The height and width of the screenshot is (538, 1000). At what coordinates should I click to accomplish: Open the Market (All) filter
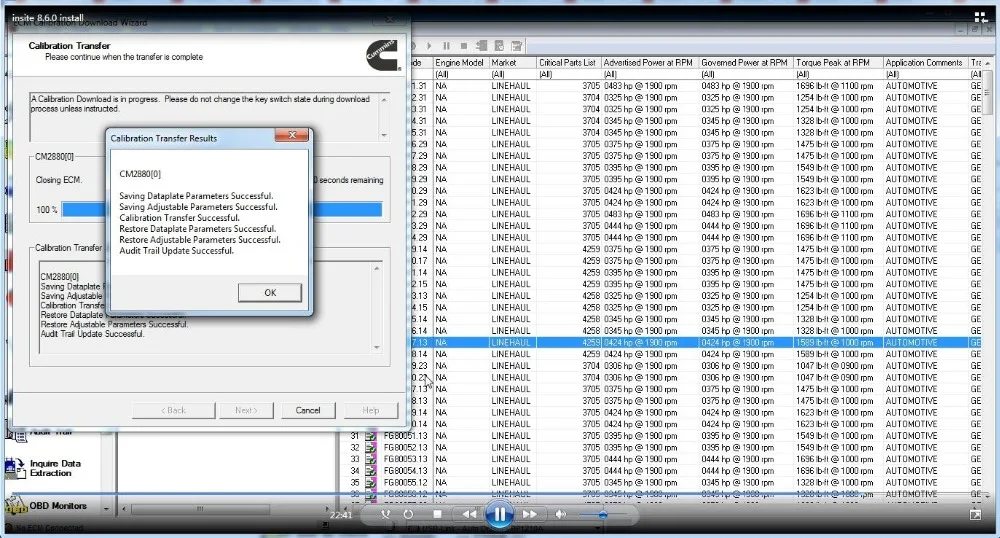(513, 74)
